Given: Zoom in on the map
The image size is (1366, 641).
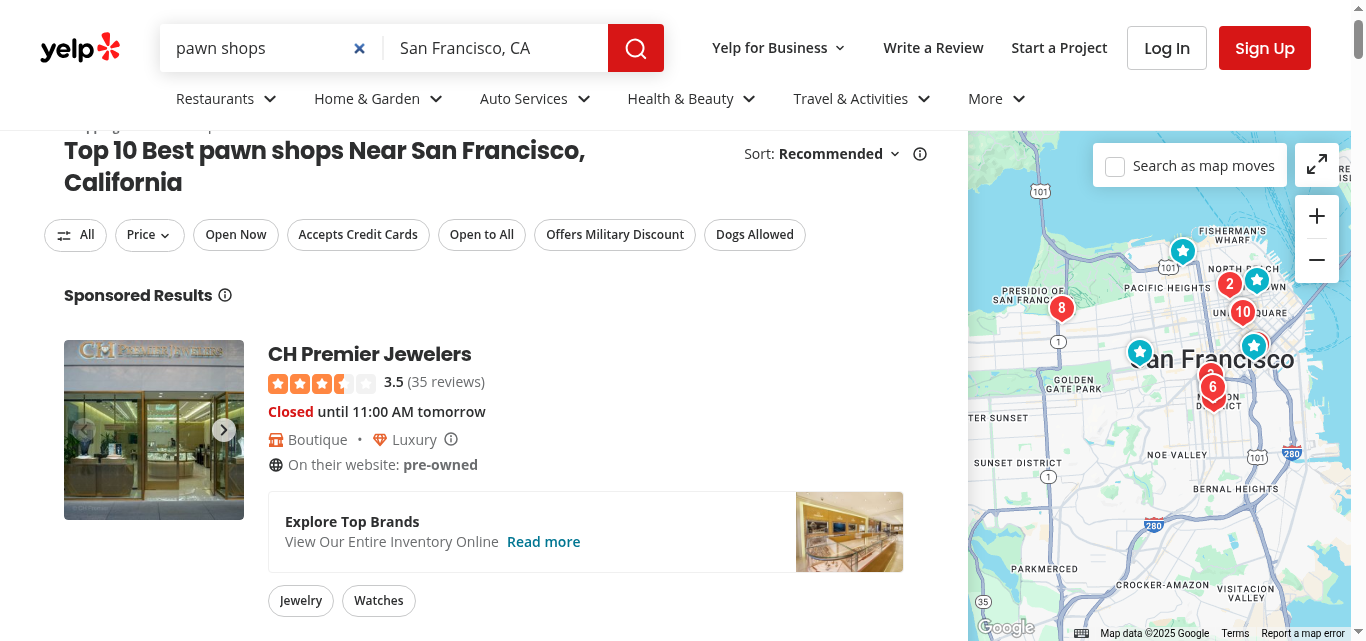Looking at the screenshot, I should click(1317, 216).
